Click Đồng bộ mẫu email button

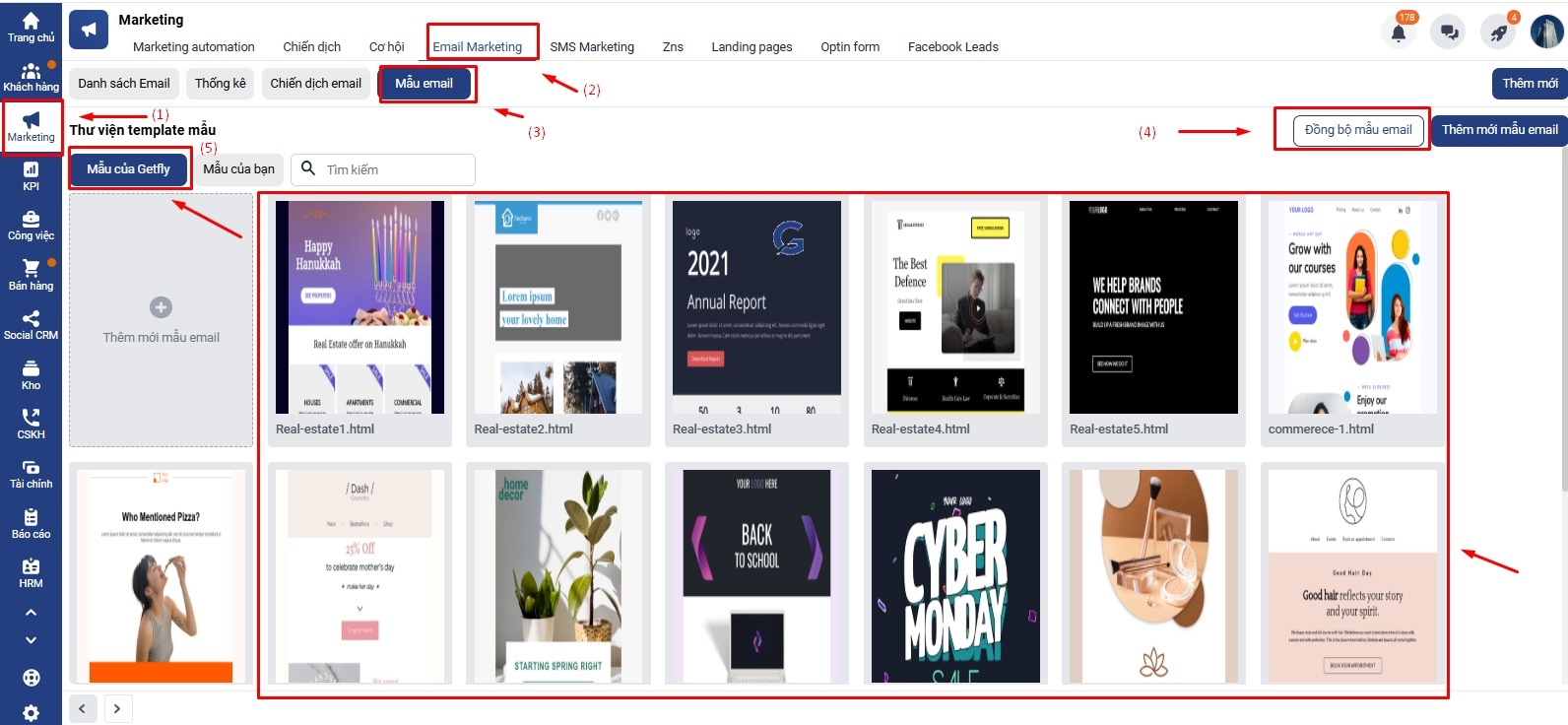click(x=1357, y=130)
